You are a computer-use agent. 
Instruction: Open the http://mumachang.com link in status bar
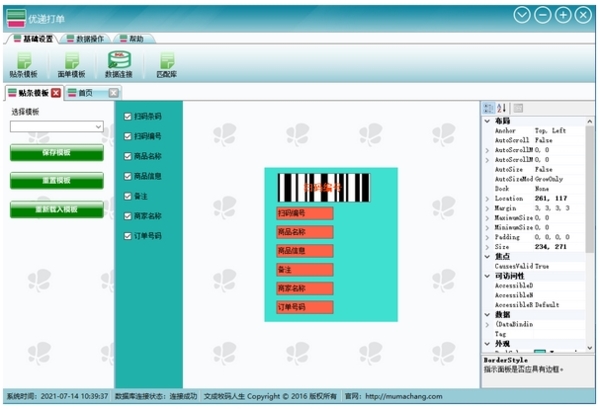pos(404,396)
